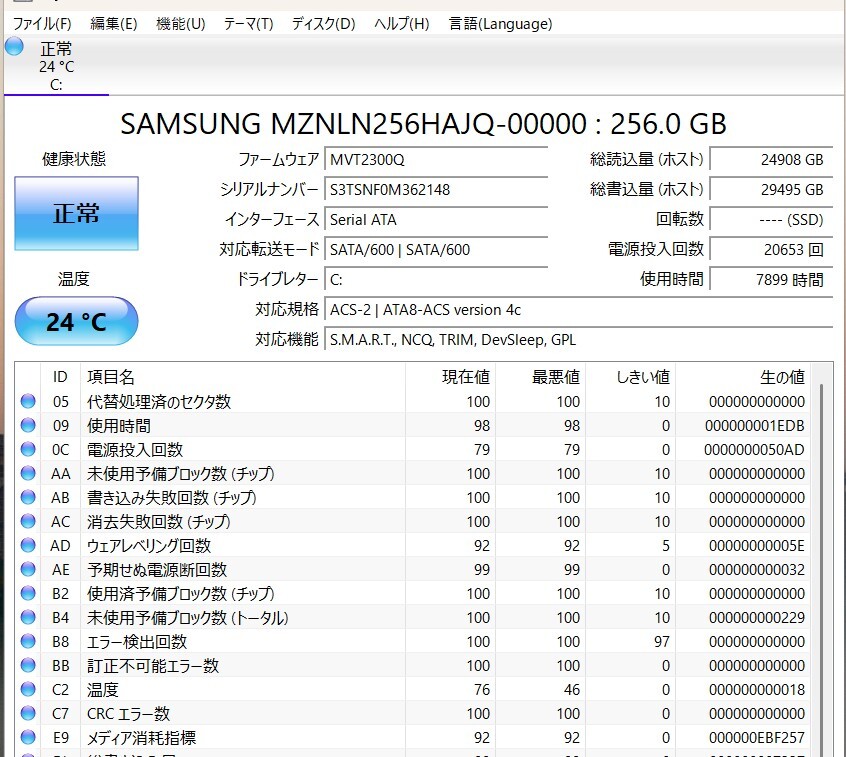
Task: Click status icon for BB 訂正不可能エラー数
Action: coord(28,665)
